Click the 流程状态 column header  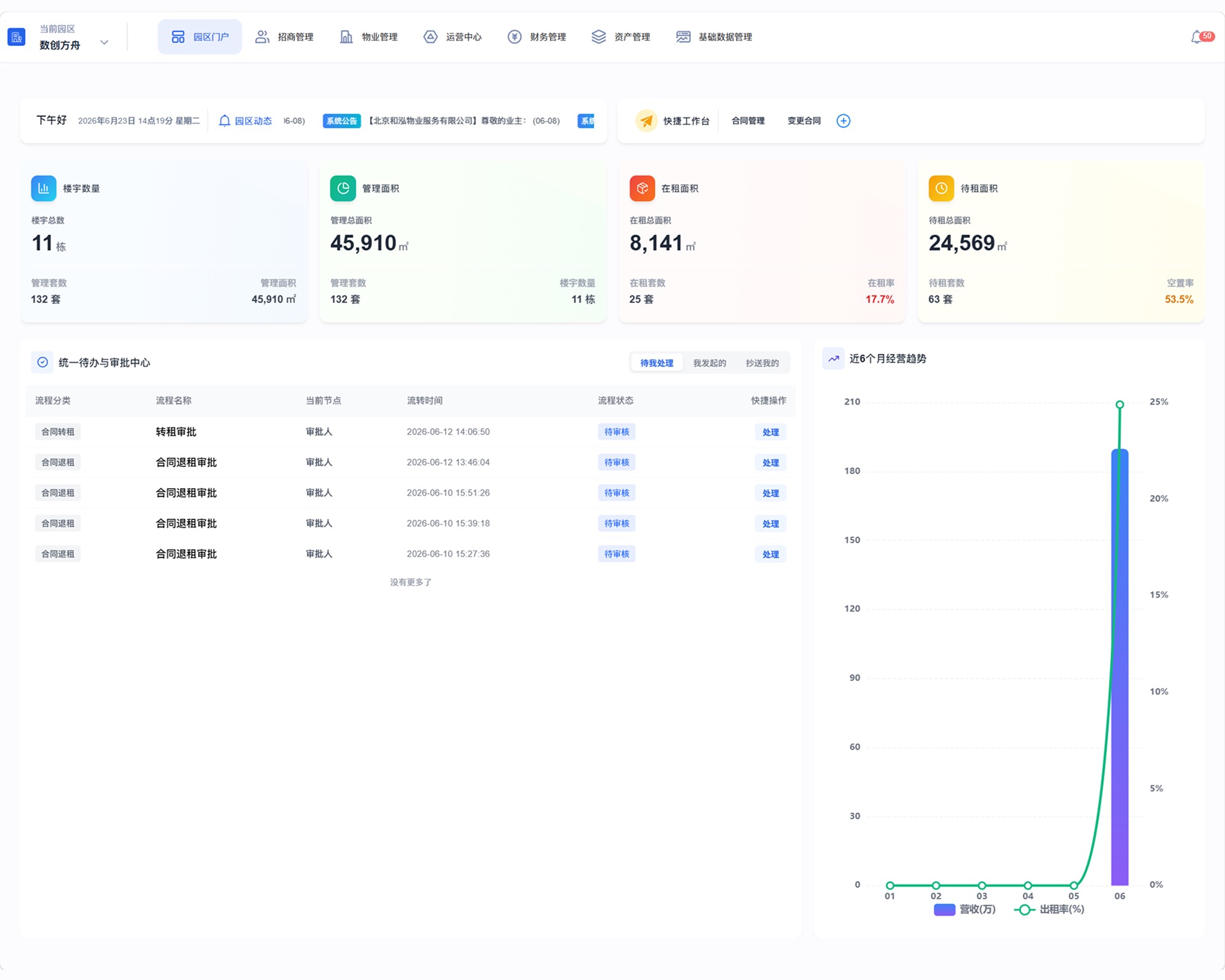coord(615,401)
